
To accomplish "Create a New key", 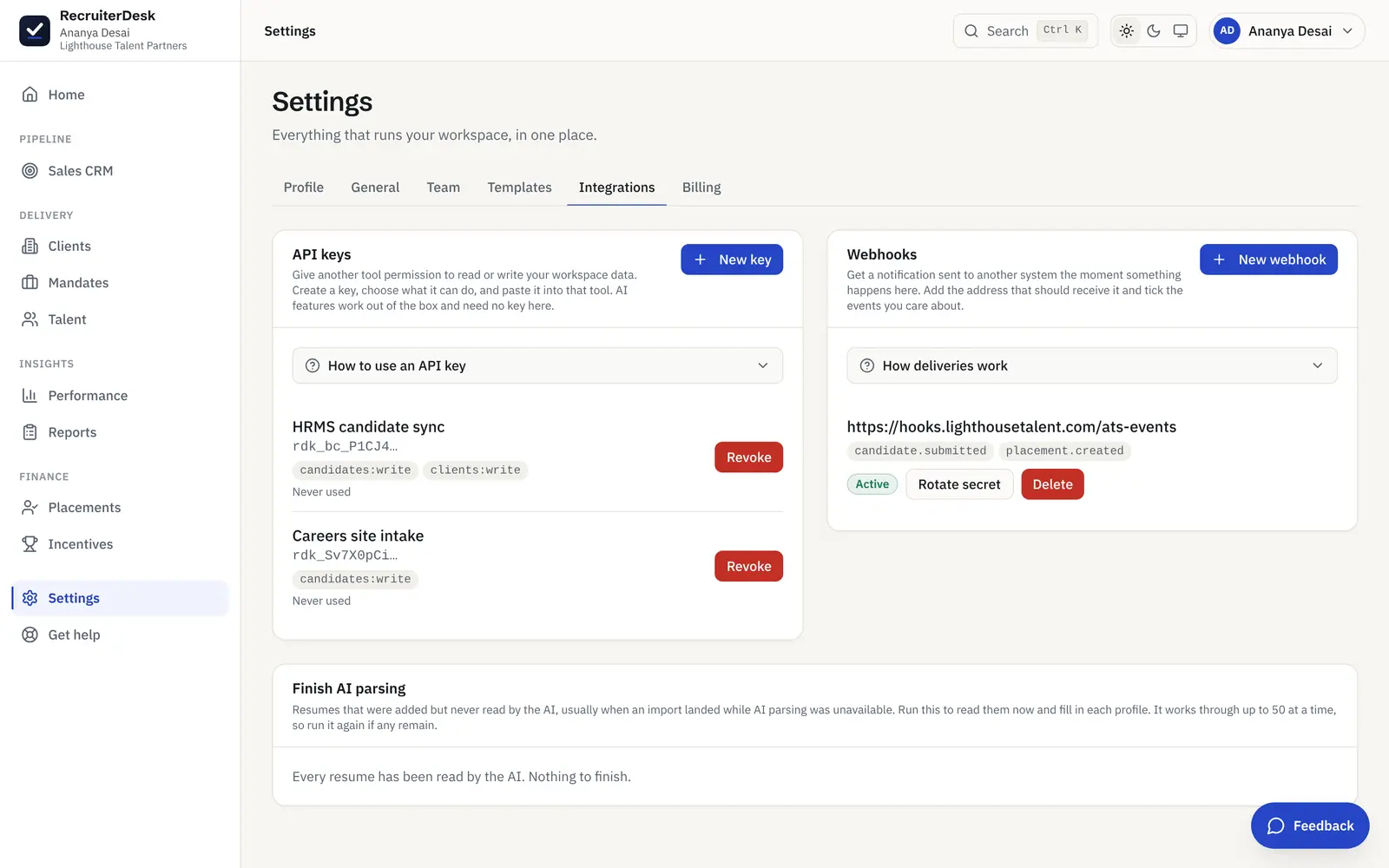I will coord(732,260).
